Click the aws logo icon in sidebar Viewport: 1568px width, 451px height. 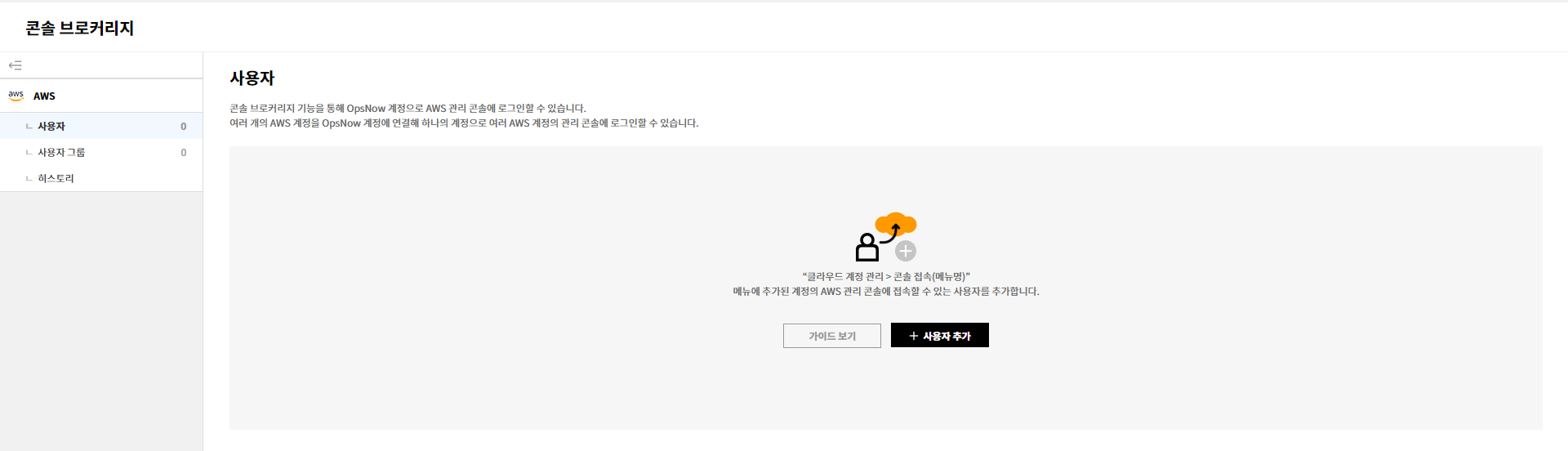coord(16,96)
